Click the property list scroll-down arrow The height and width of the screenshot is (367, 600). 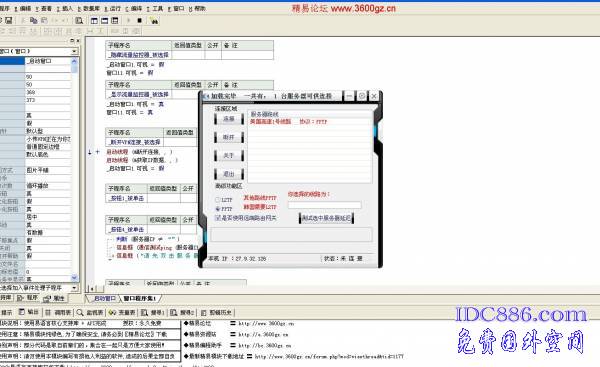74,278
